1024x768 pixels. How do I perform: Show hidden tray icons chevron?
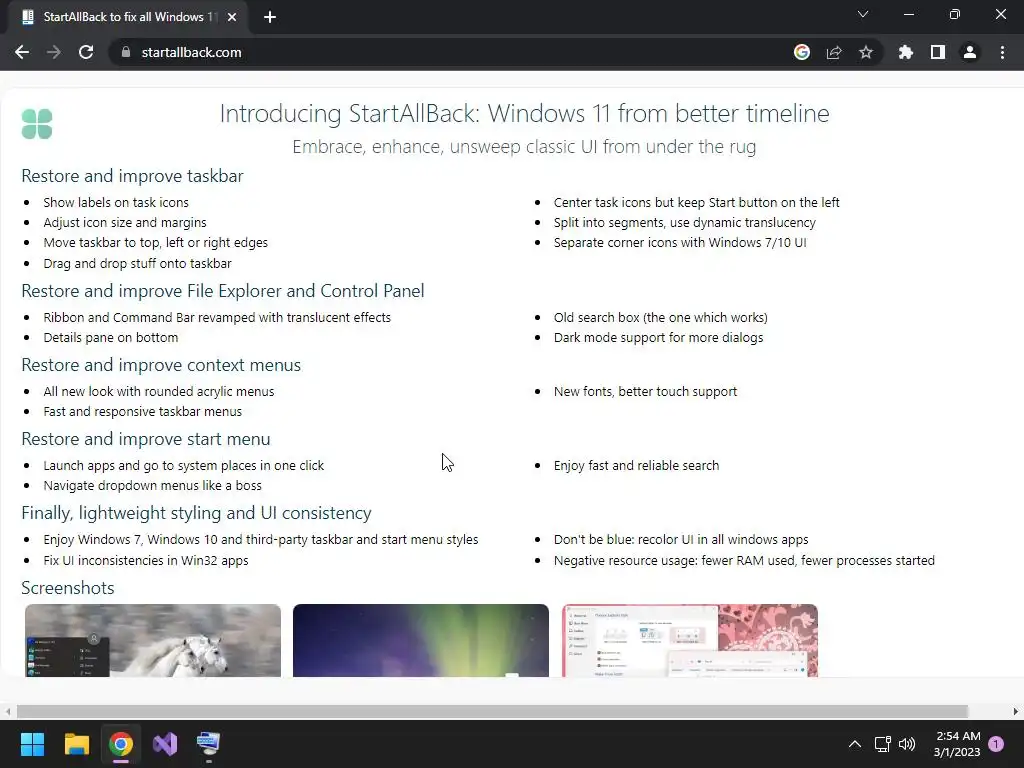click(x=854, y=744)
